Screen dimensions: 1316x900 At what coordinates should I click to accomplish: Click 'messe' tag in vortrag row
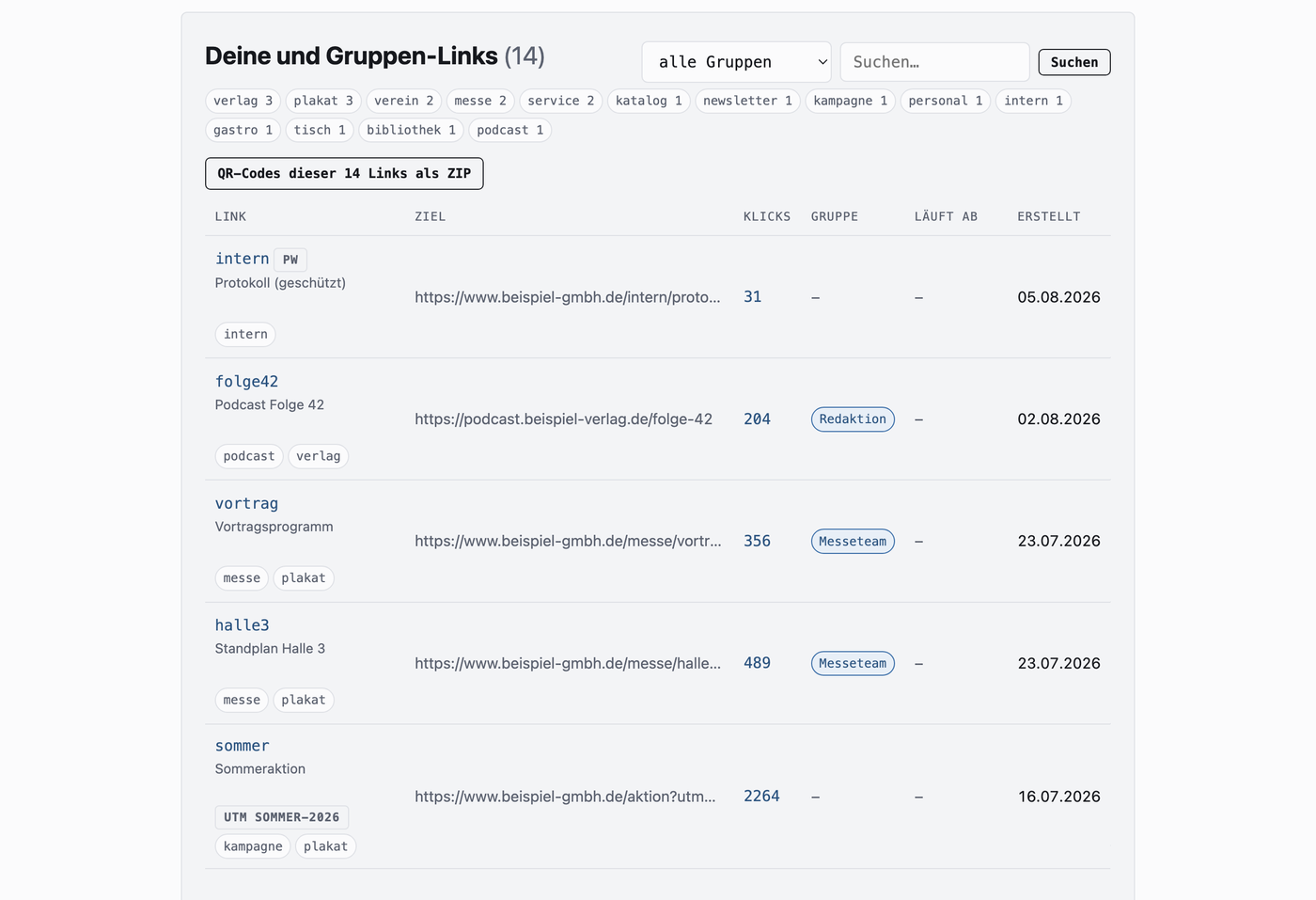(242, 578)
